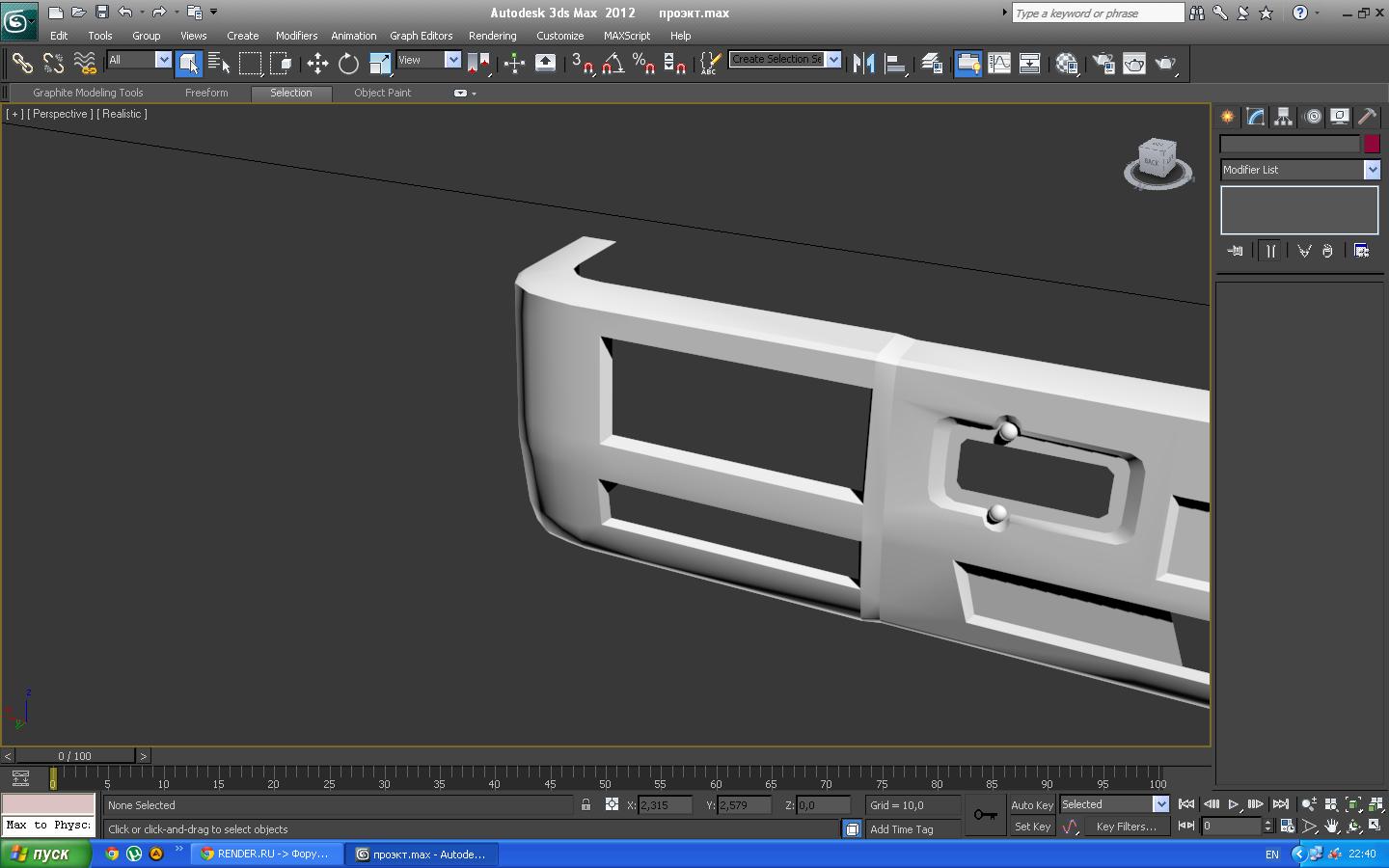The height and width of the screenshot is (868, 1389).
Task: Select the Select and Rotate tool
Action: 348,64
